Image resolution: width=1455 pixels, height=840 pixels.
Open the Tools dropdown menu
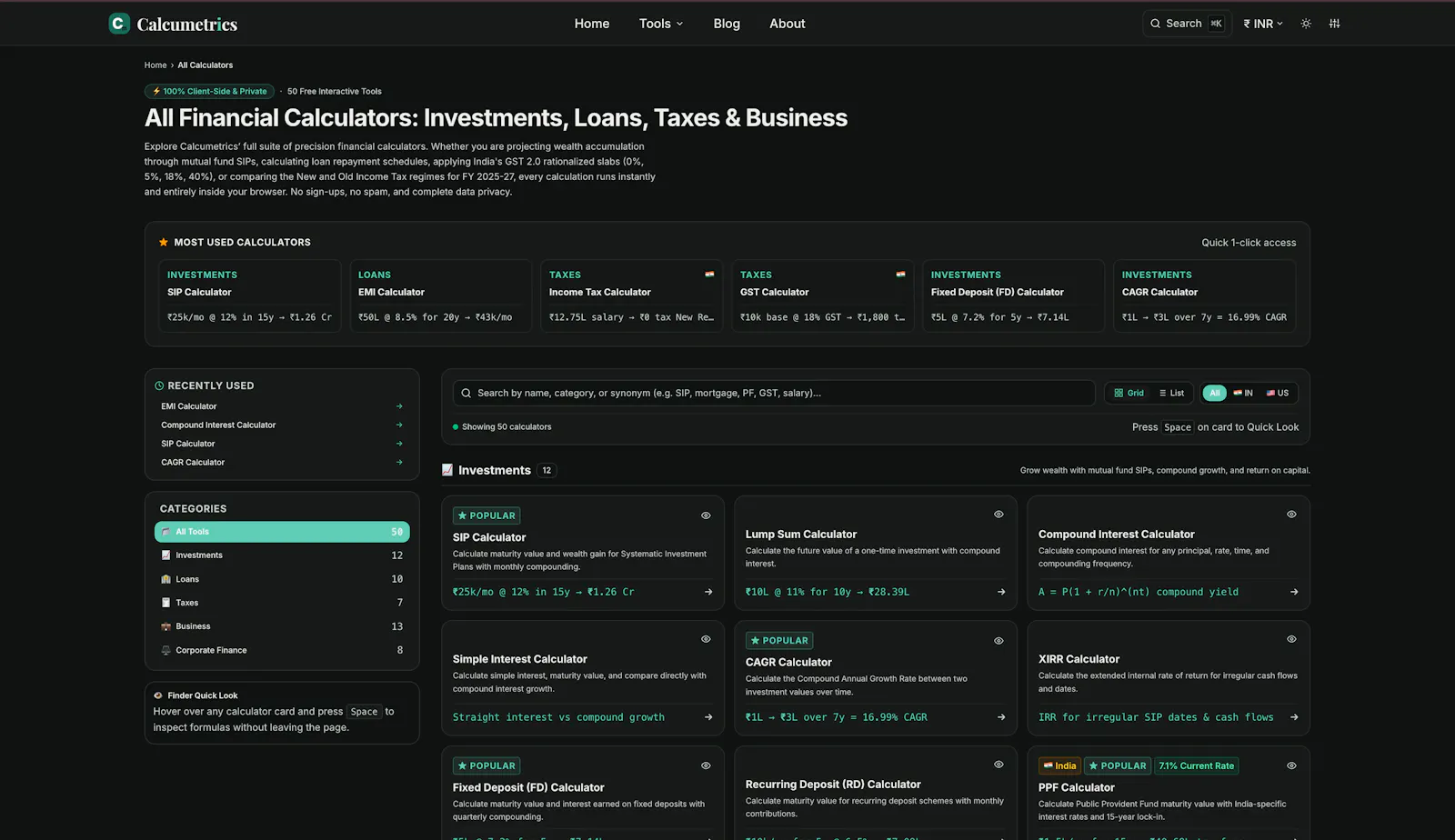[x=661, y=24]
